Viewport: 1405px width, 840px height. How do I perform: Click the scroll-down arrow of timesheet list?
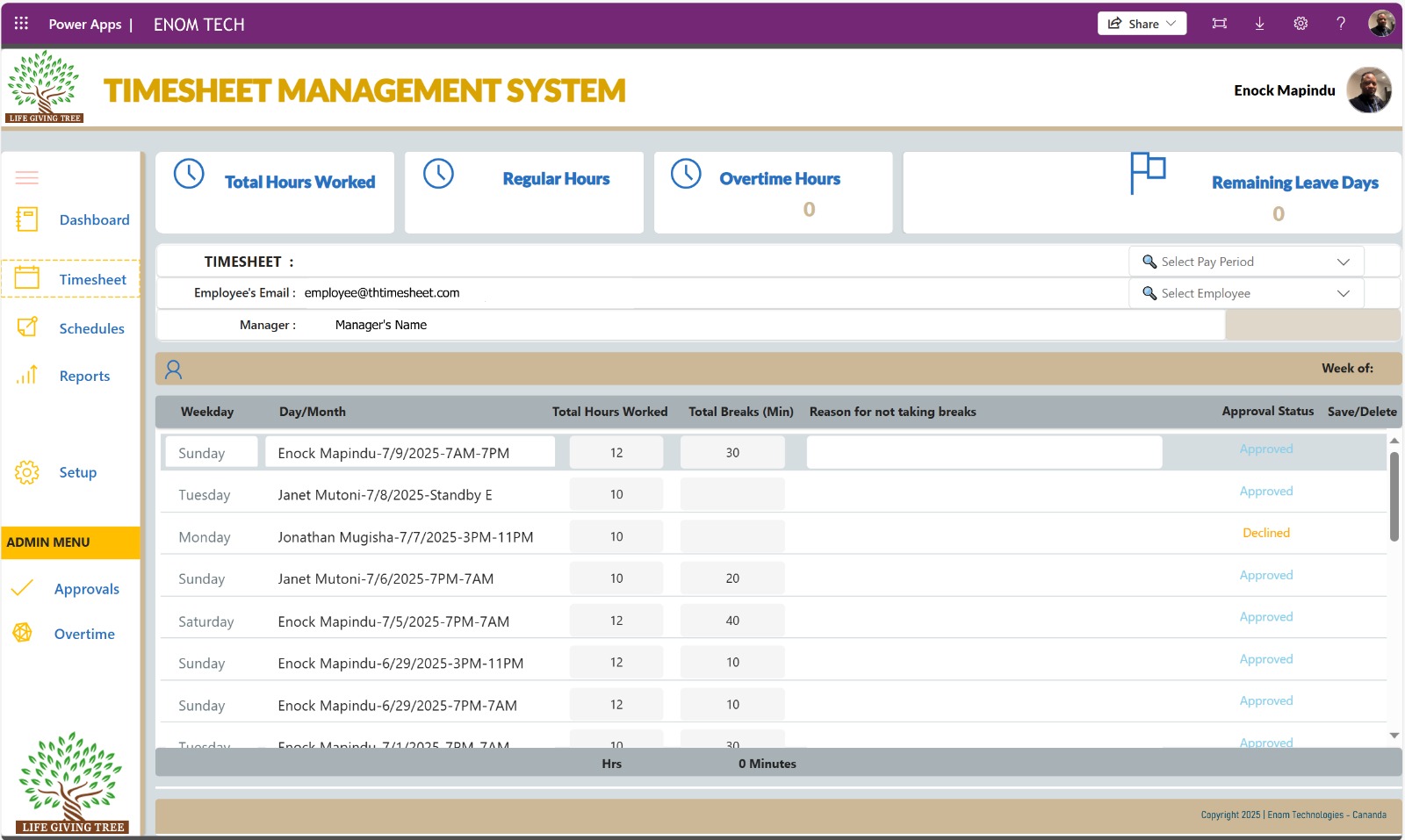click(x=1394, y=736)
